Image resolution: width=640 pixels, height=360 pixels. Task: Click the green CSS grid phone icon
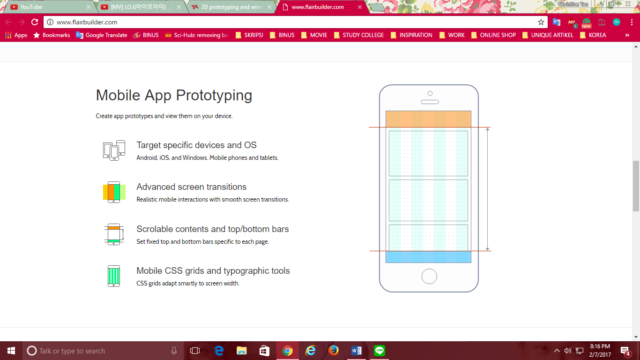click(114, 276)
